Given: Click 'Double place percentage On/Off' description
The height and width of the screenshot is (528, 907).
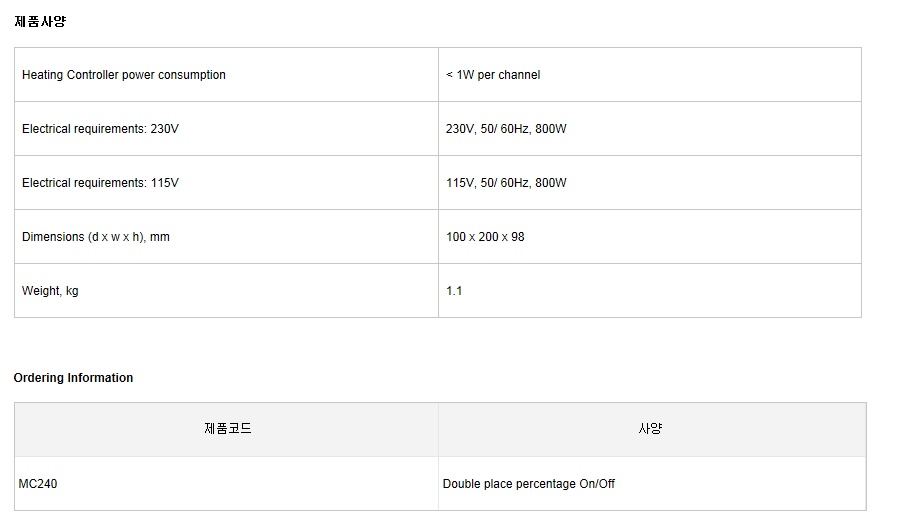Looking at the screenshot, I should click(x=528, y=483).
